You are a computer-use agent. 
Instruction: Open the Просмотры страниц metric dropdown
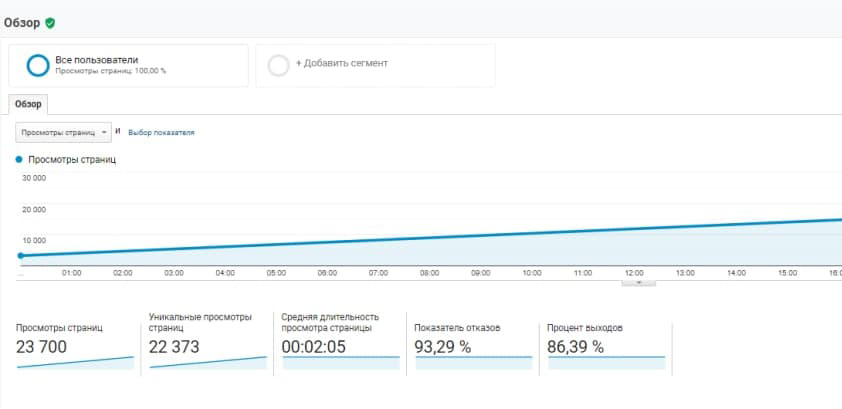(x=63, y=132)
